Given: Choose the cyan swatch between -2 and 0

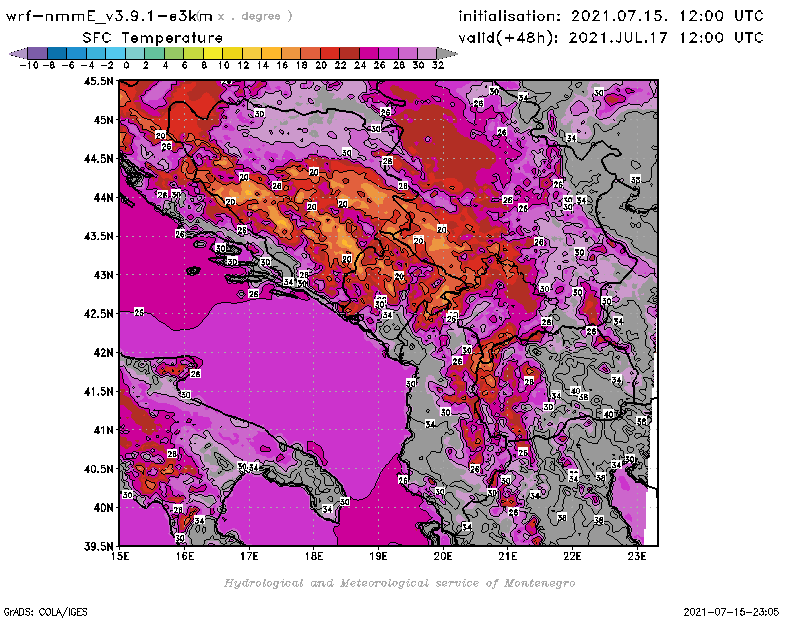Looking at the screenshot, I should click(x=115, y=53).
